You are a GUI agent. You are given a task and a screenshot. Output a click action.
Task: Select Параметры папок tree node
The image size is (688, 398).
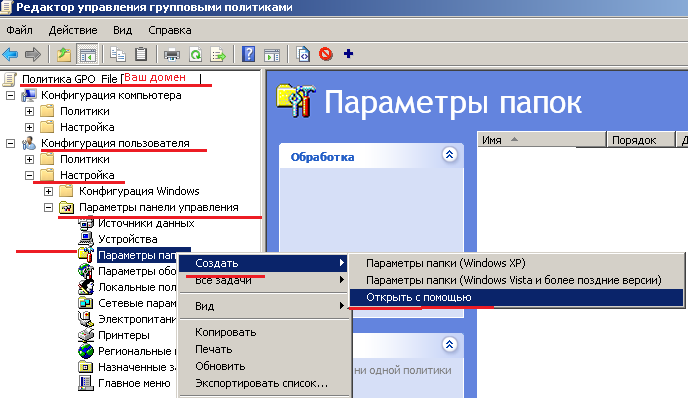137,255
